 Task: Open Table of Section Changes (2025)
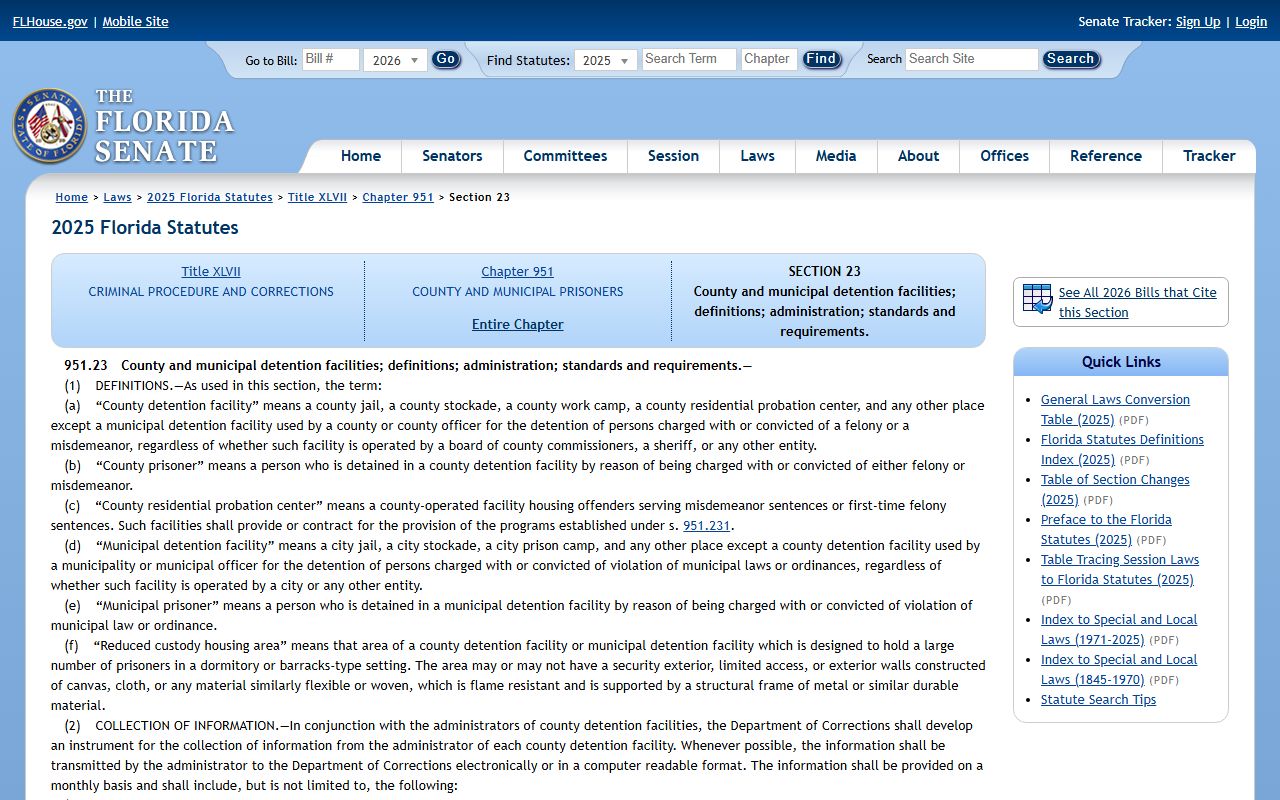(x=1115, y=489)
